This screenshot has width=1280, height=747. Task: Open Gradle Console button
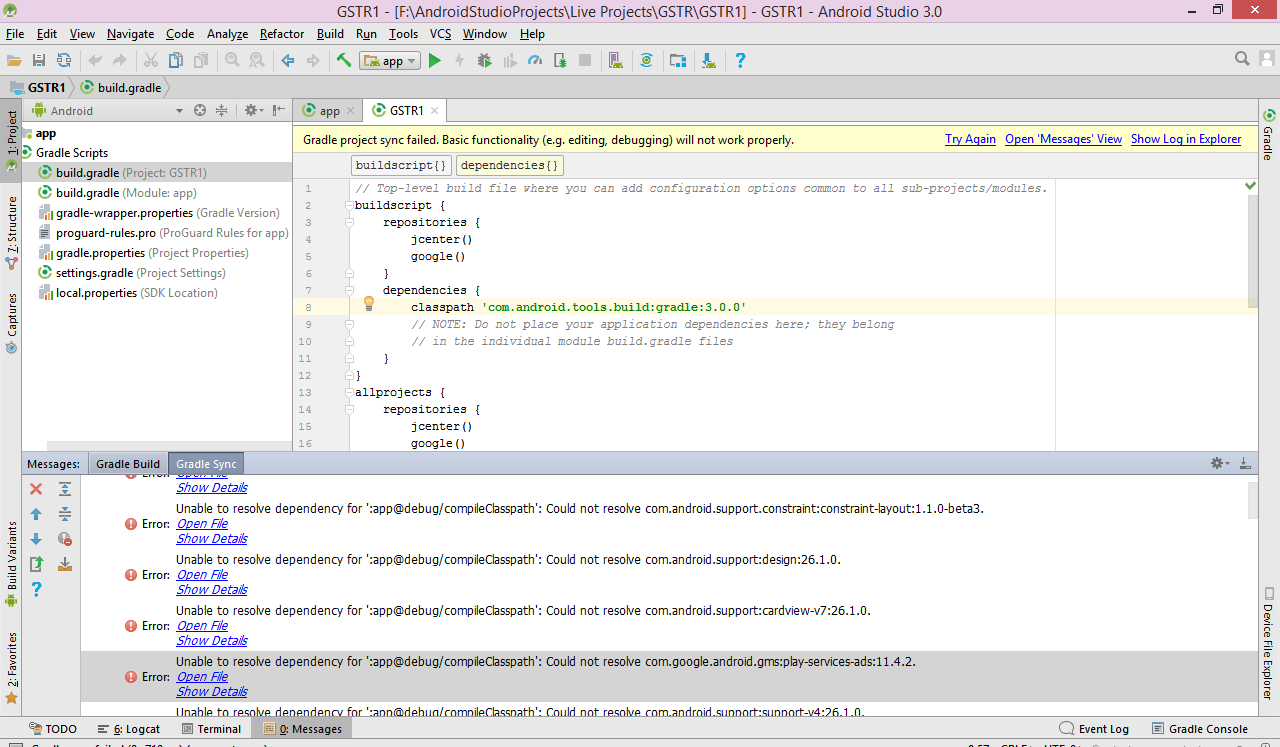pos(1199,729)
